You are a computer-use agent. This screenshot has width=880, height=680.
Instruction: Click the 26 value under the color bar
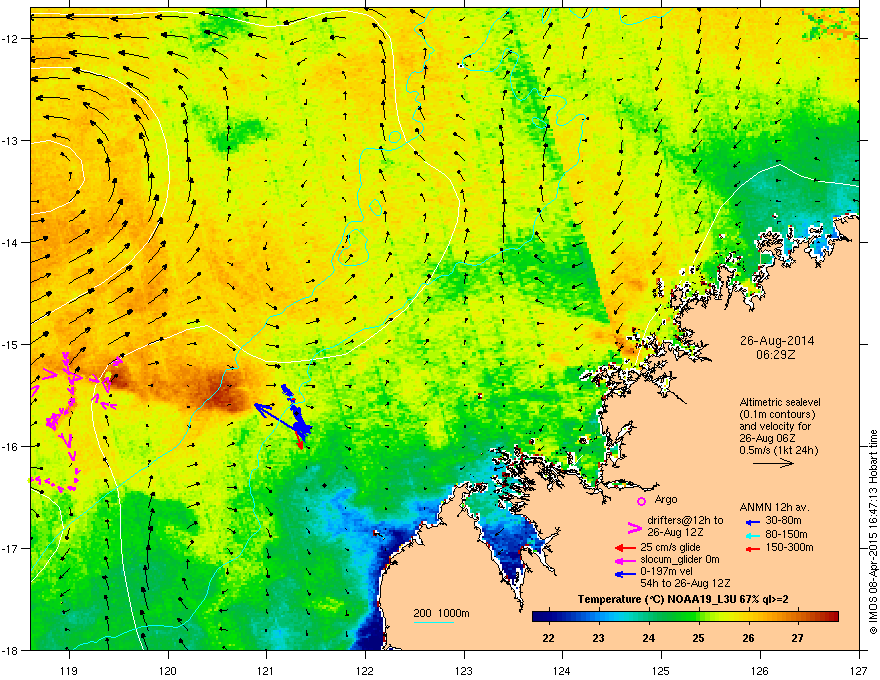click(748, 638)
